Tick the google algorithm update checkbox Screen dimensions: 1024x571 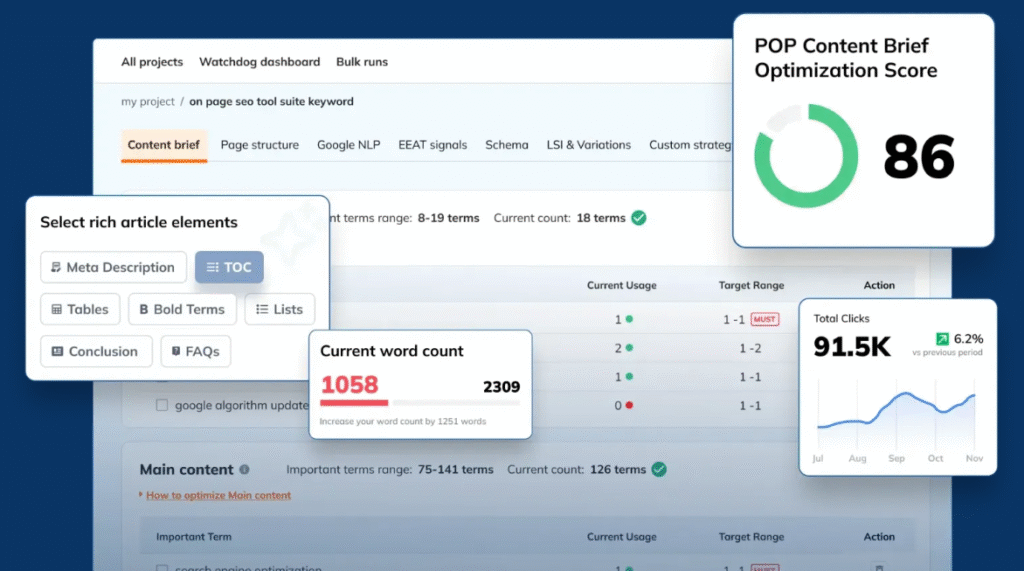pos(161,406)
